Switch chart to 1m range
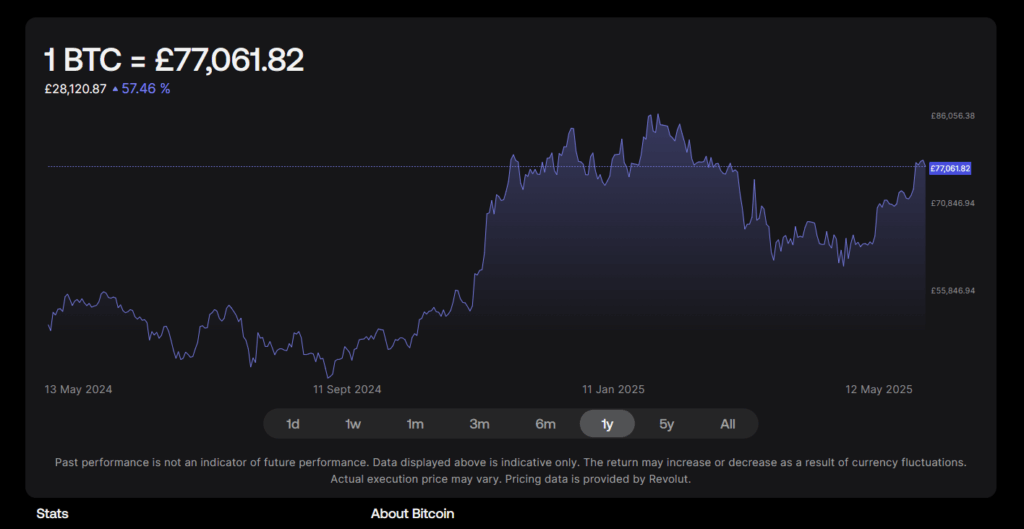The height and width of the screenshot is (529, 1024). 415,424
